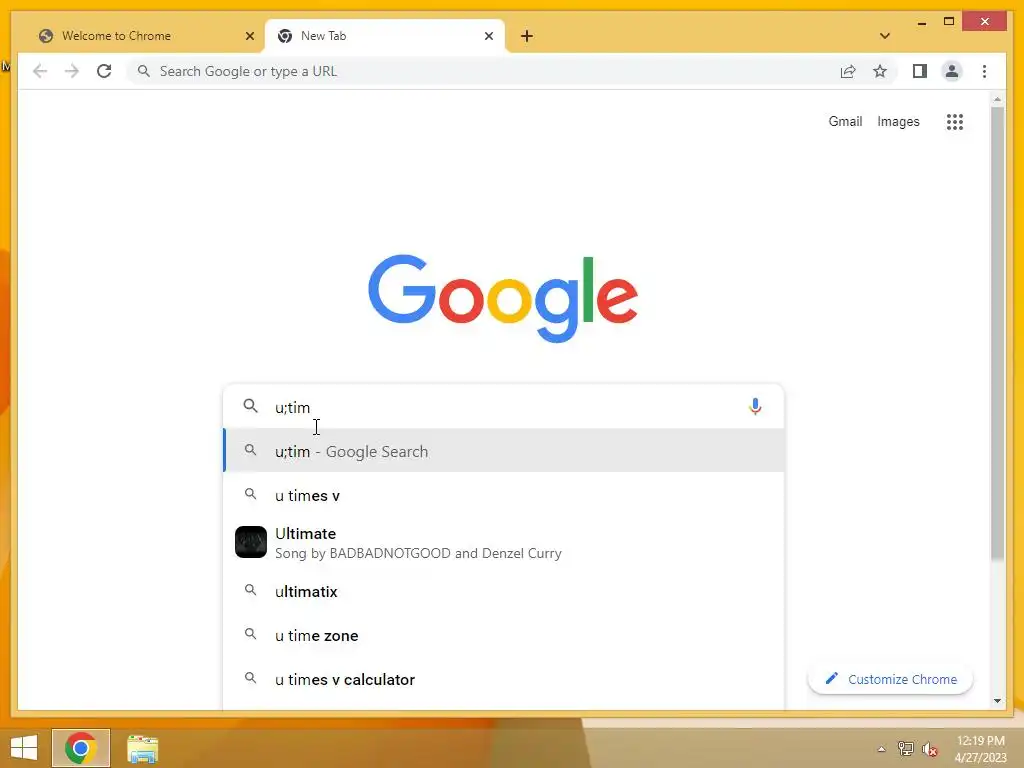Image resolution: width=1024 pixels, height=768 pixels.
Task: Click the browser back arrow
Action: (x=40, y=71)
